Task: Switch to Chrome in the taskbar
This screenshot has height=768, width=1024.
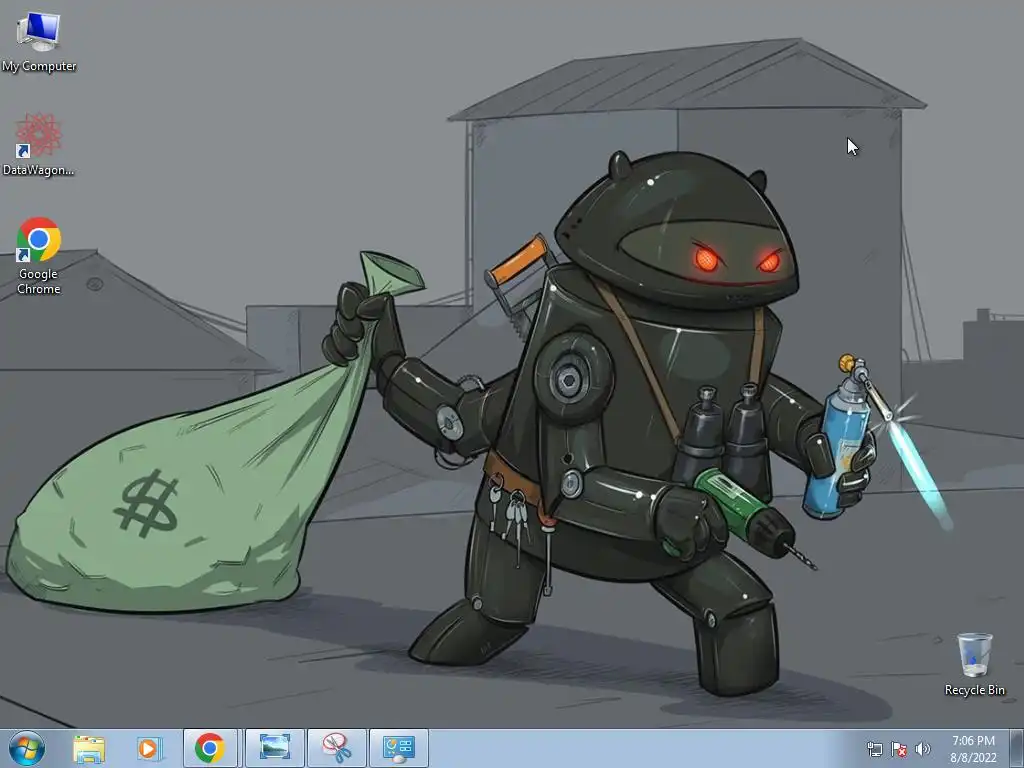Action: (210, 748)
